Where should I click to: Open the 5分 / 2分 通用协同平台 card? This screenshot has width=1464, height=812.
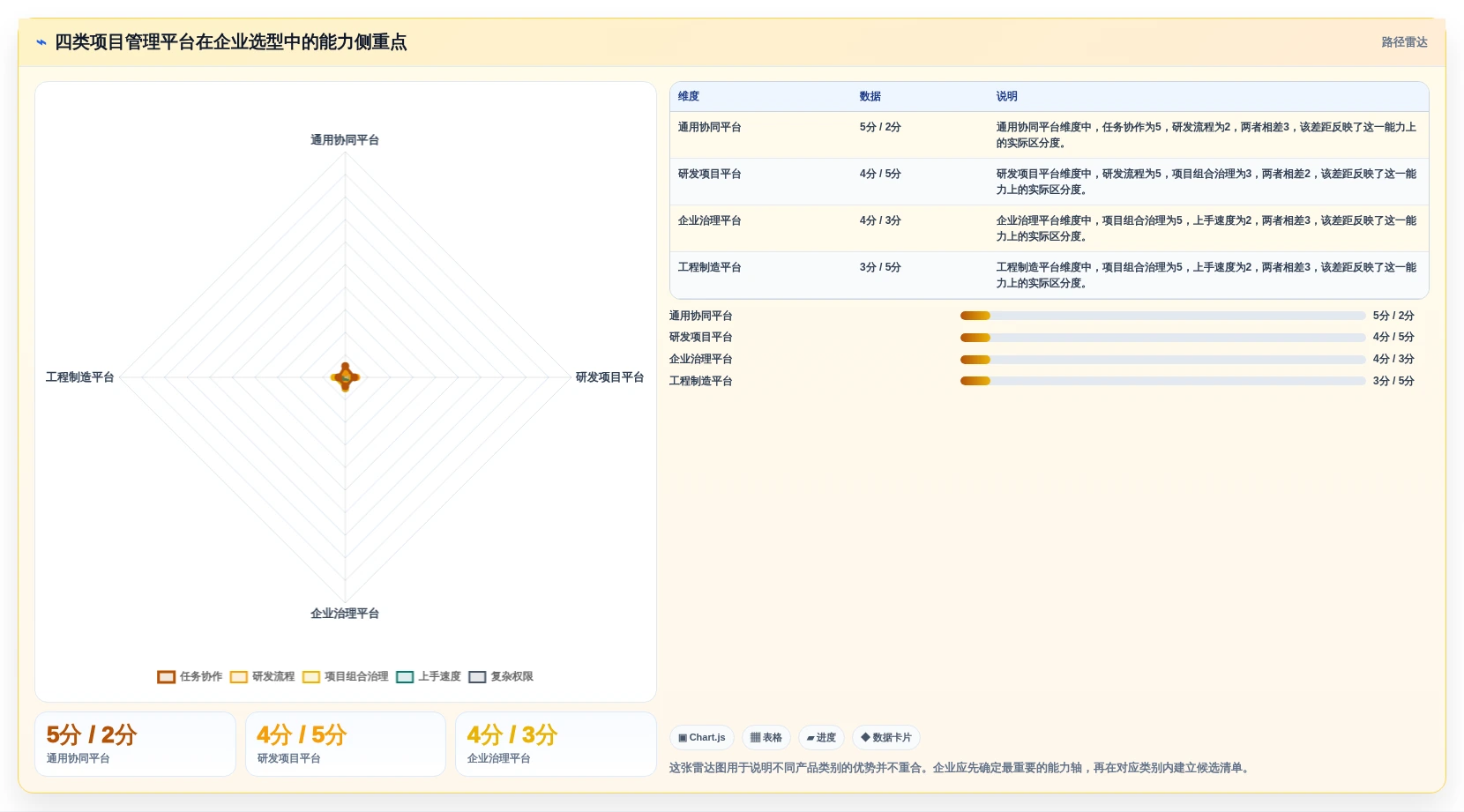135,744
